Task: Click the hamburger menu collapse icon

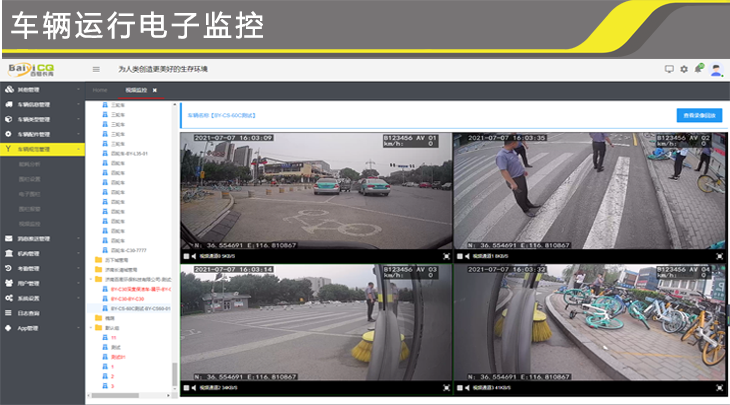Action: pos(96,69)
